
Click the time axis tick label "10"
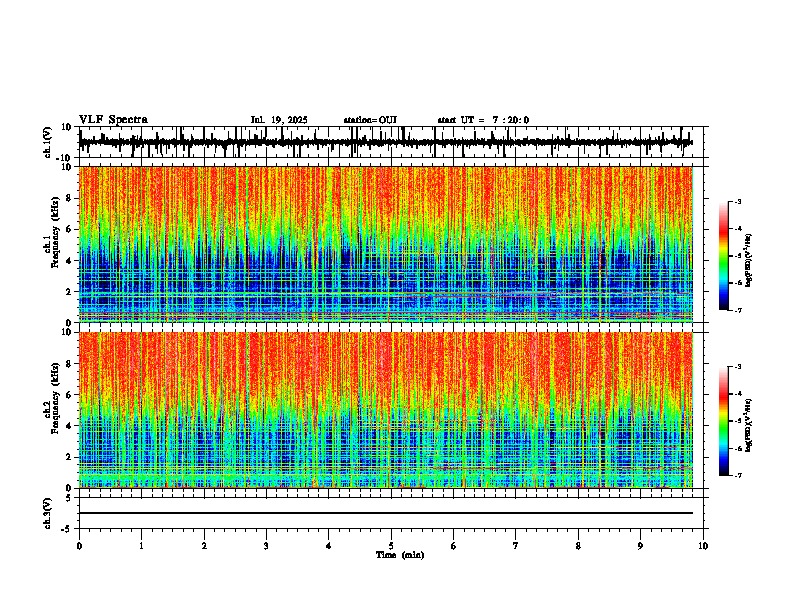click(x=703, y=546)
